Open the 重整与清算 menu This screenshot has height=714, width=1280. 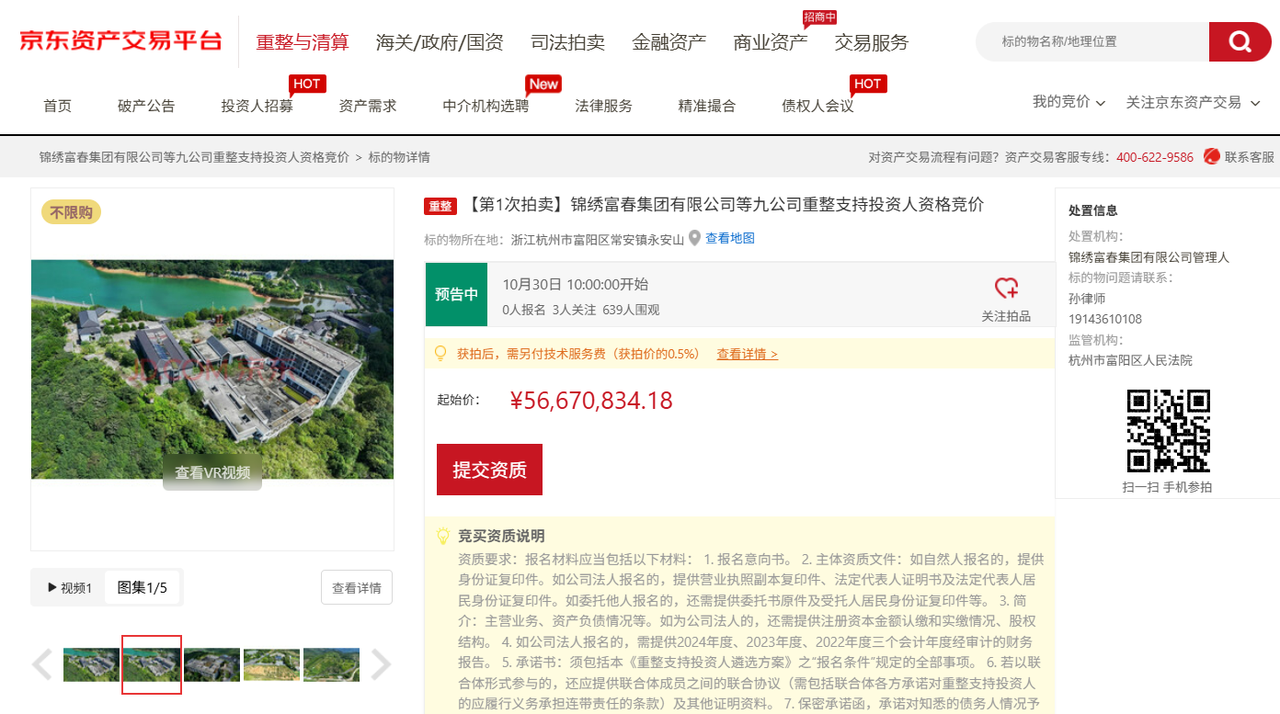pyautogui.click(x=302, y=43)
